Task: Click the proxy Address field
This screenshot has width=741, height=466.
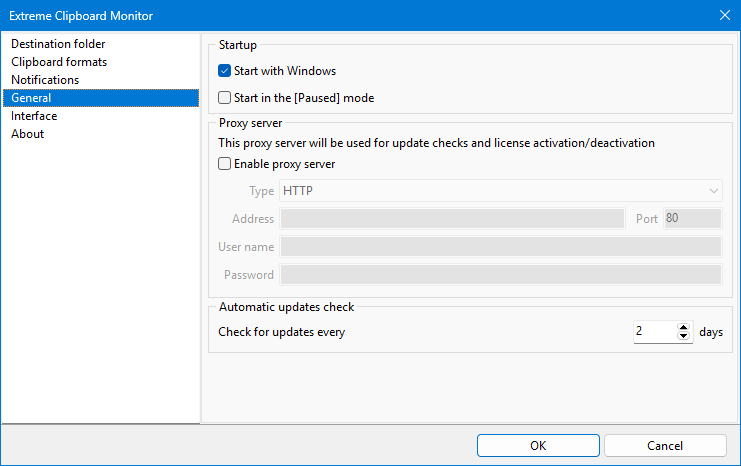Action: [452, 219]
